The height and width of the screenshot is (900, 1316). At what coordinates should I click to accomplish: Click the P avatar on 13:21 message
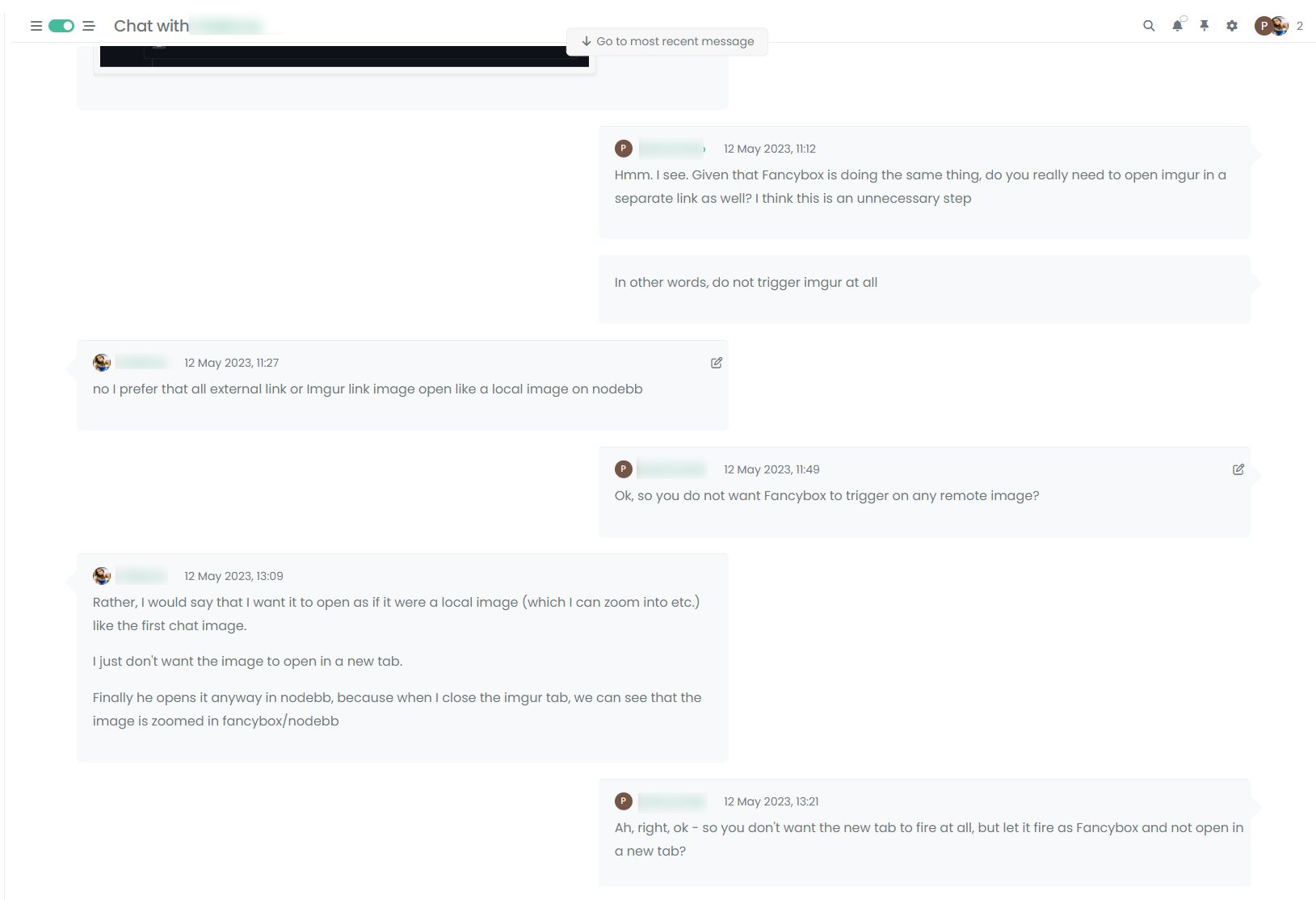click(624, 801)
